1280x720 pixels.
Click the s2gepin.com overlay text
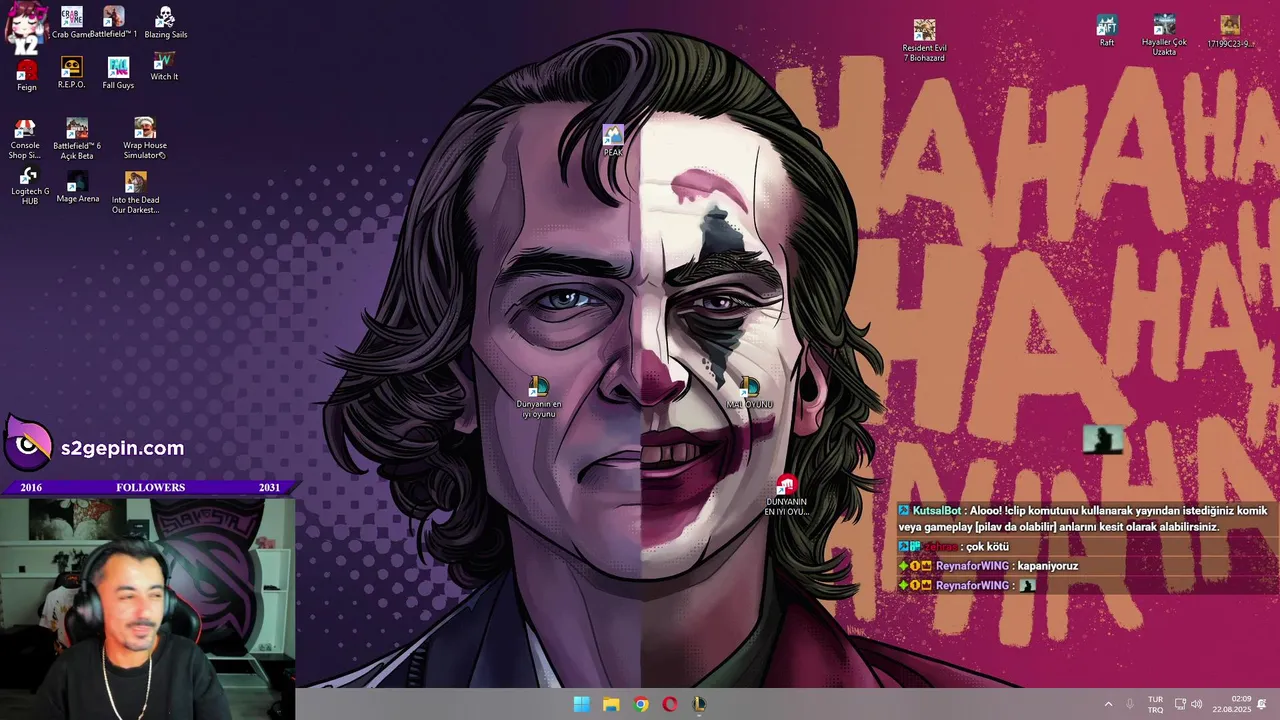point(122,448)
